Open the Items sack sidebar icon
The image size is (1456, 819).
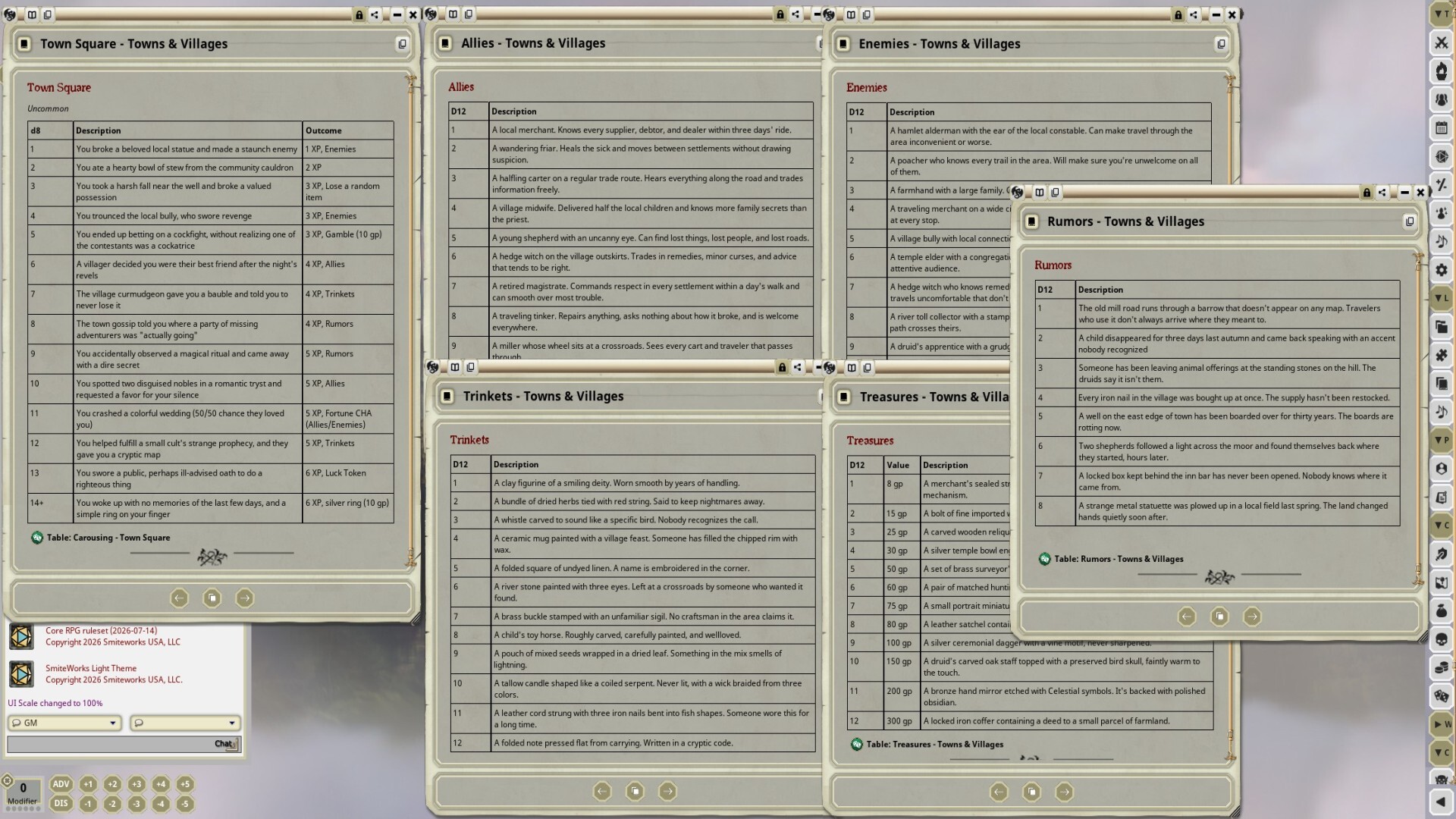(x=1442, y=611)
